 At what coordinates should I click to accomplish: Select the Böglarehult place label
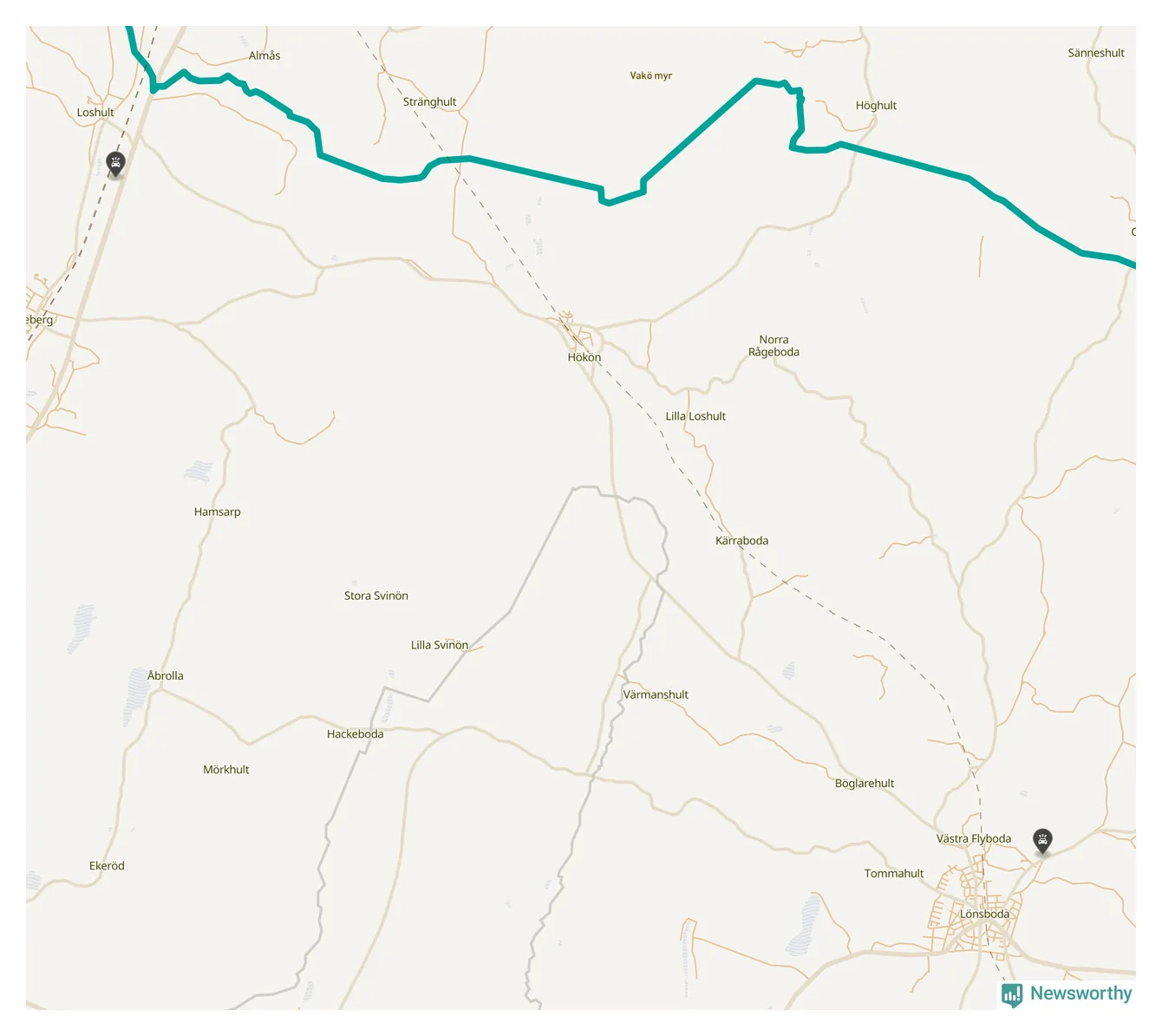(x=865, y=784)
